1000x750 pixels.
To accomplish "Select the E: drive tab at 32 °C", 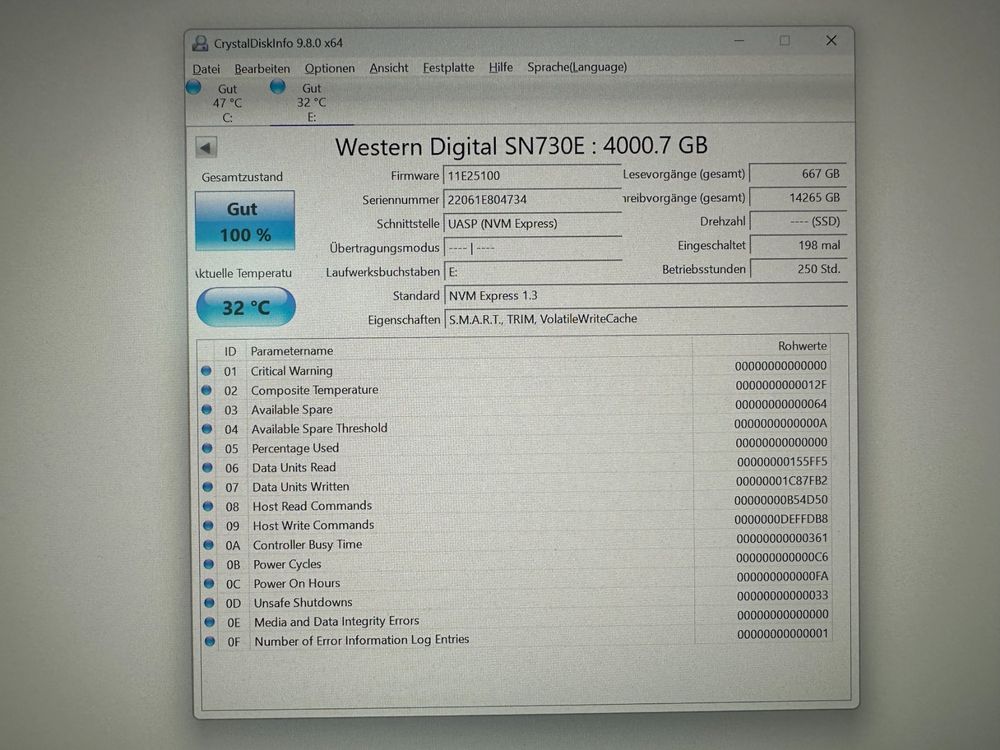I will 311,102.
